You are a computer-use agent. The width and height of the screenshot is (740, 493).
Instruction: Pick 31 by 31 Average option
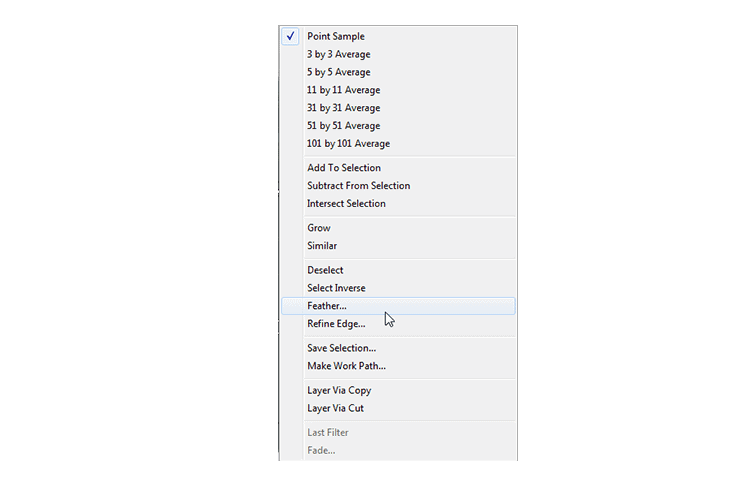tap(398, 108)
